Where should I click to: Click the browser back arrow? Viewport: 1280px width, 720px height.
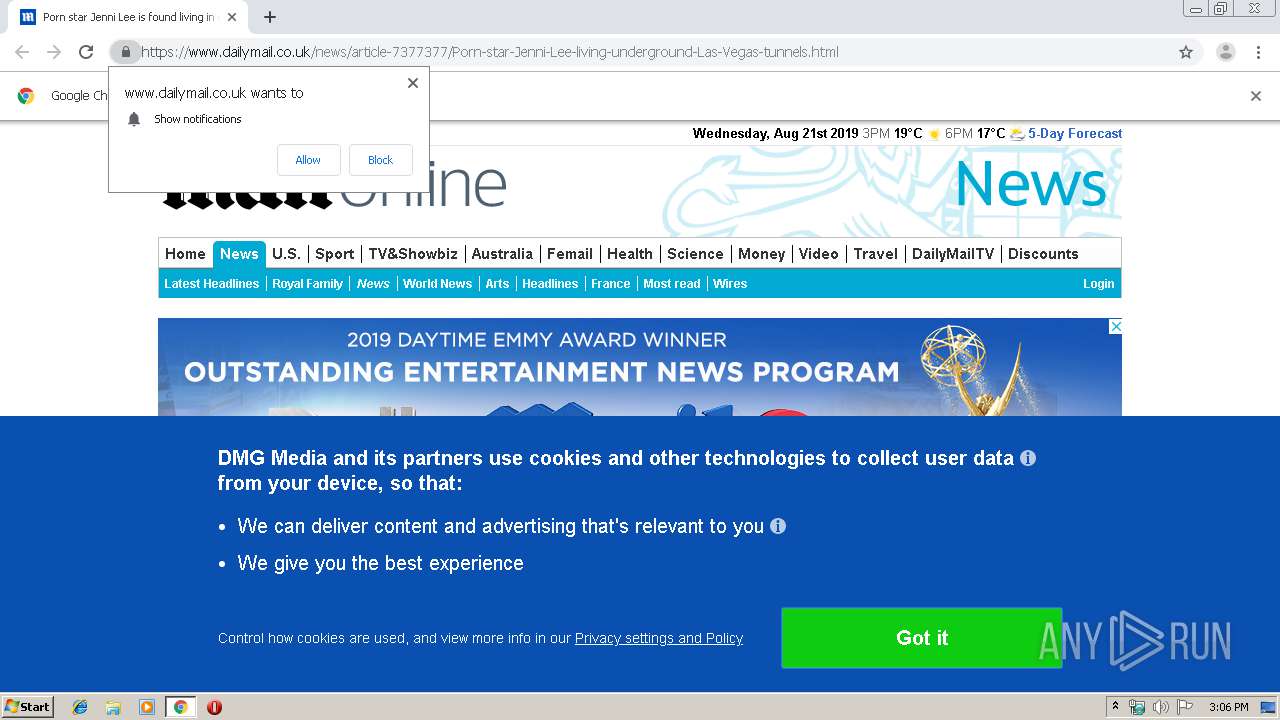22,52
